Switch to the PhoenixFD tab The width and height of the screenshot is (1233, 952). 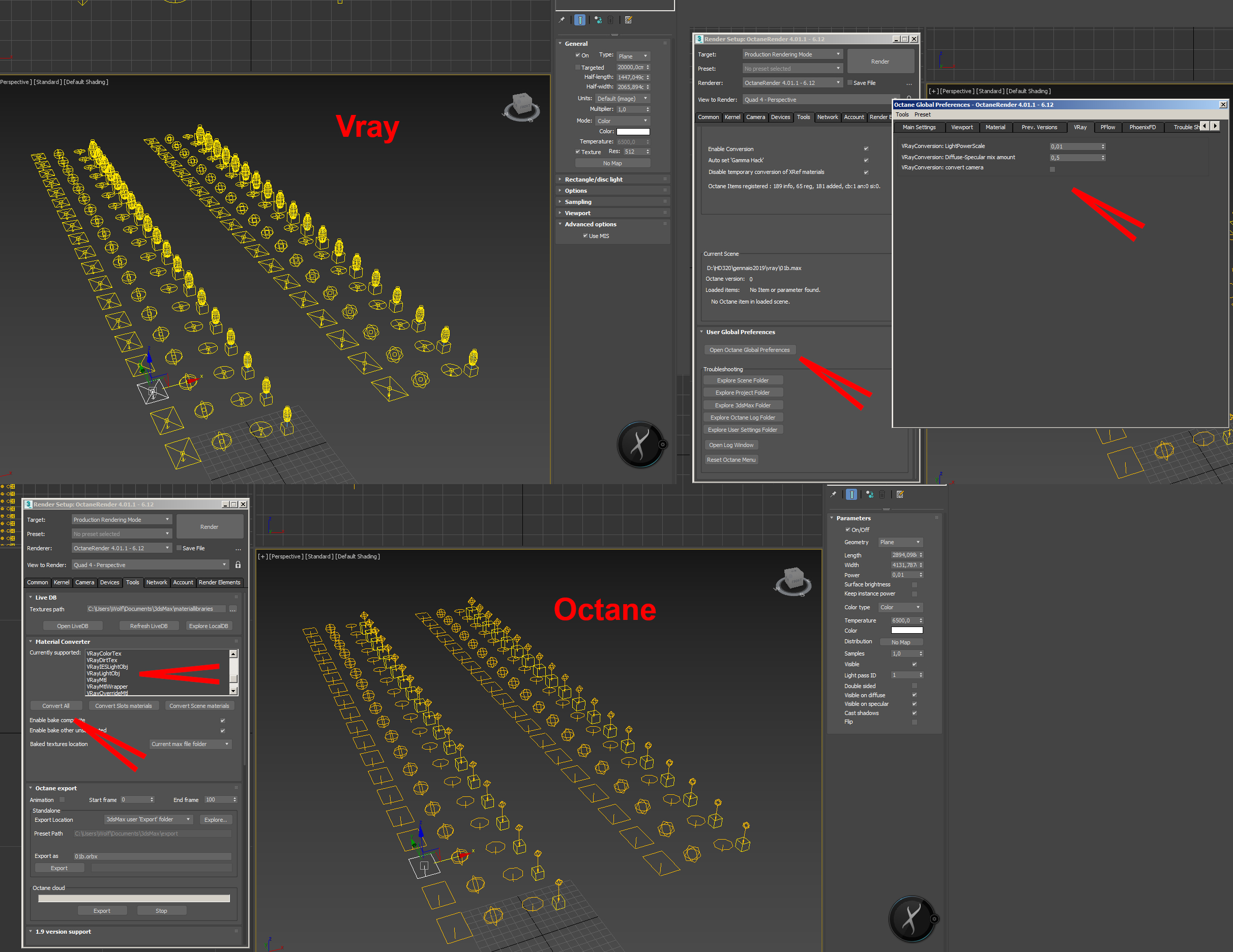1142,127
